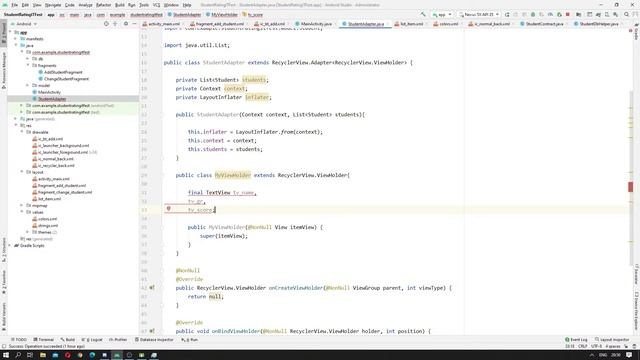Open the Terminal tool window
The width and height of the screenshot is (640, 360).
44,340
